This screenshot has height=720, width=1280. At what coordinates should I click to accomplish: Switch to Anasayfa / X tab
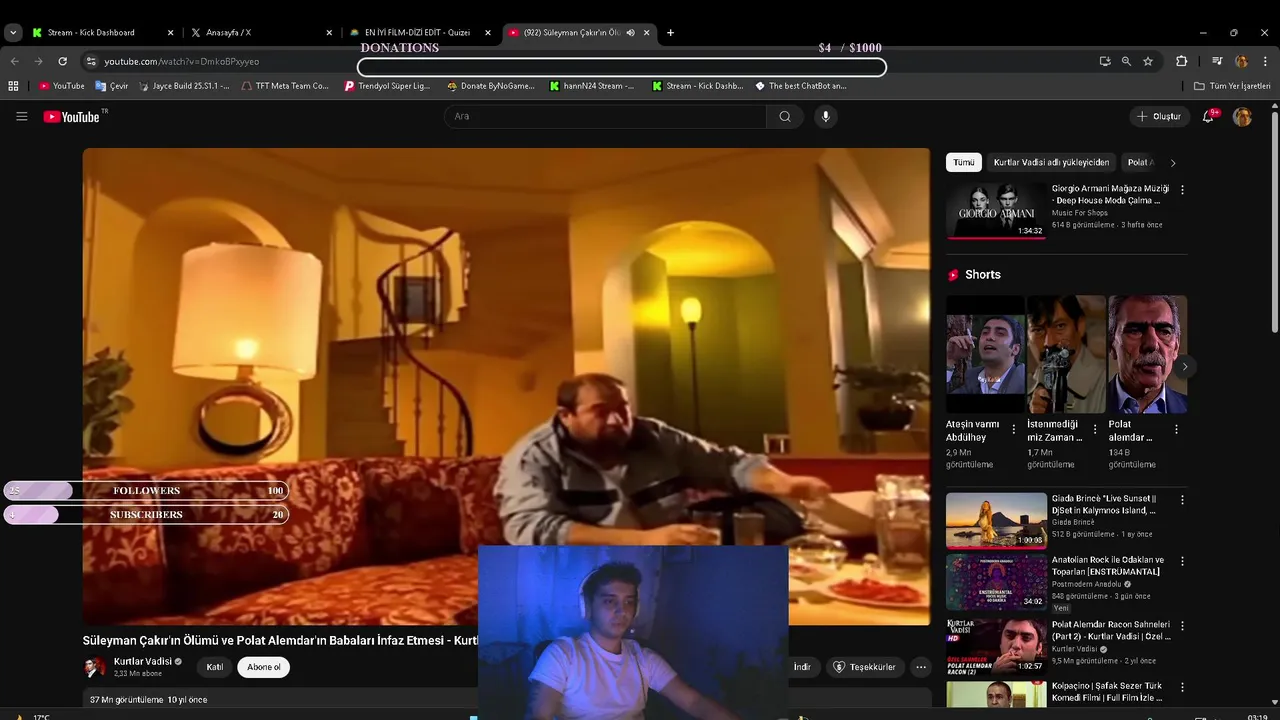pyautogui.click(x=261, y=33)
